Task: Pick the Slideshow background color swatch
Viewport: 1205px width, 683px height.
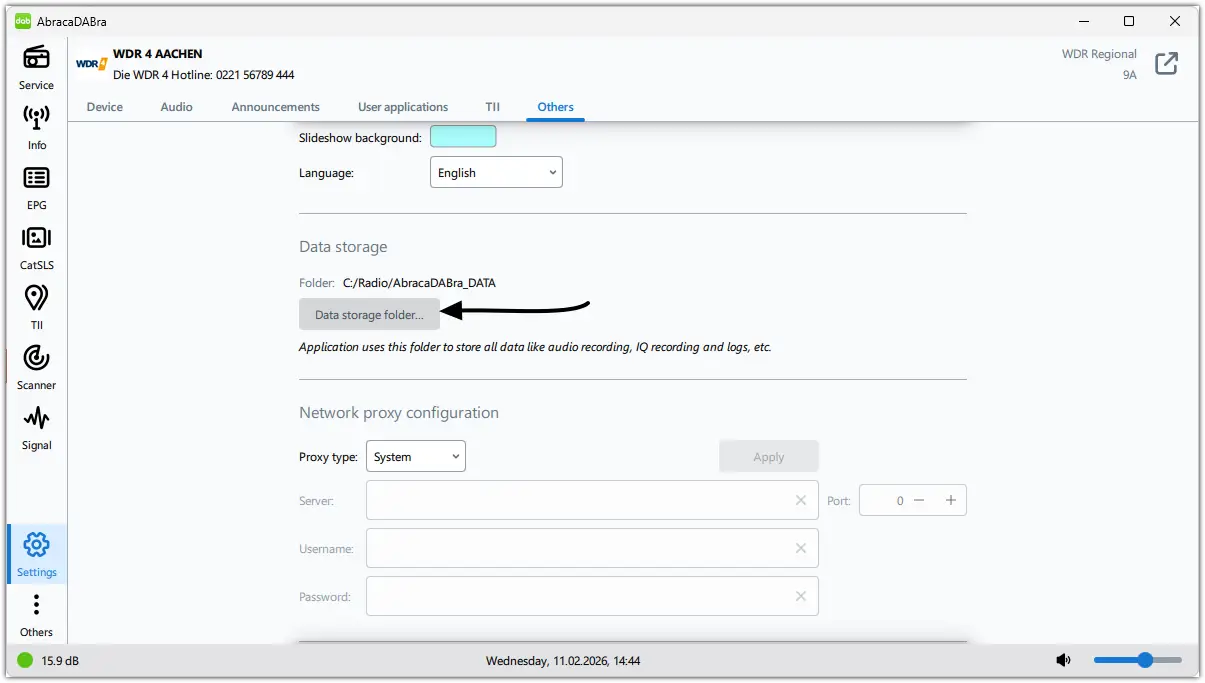Action: pyautogui.click(x=463, y=137)
